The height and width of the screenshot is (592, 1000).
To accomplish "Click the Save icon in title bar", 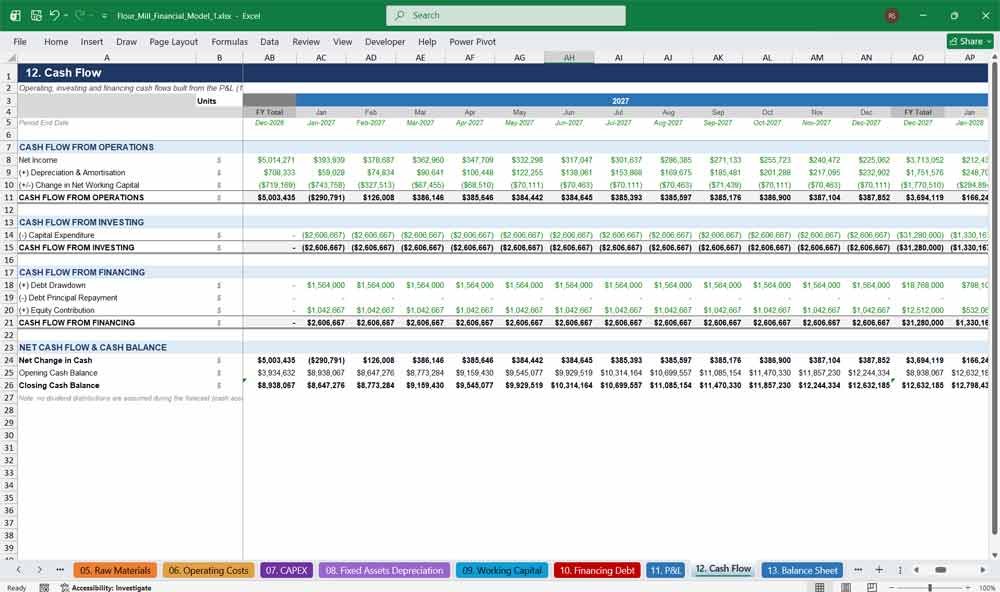I will click(36, 15).
